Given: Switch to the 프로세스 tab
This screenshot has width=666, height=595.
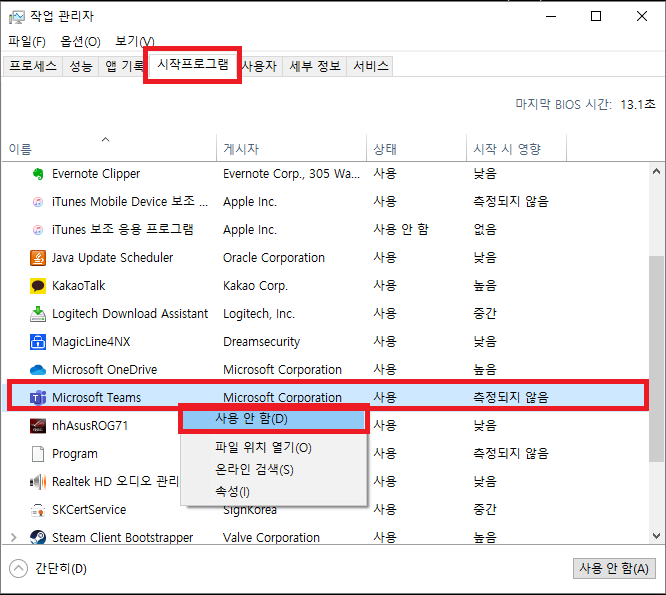Looking at the screenshot, I should click(33, 66).
